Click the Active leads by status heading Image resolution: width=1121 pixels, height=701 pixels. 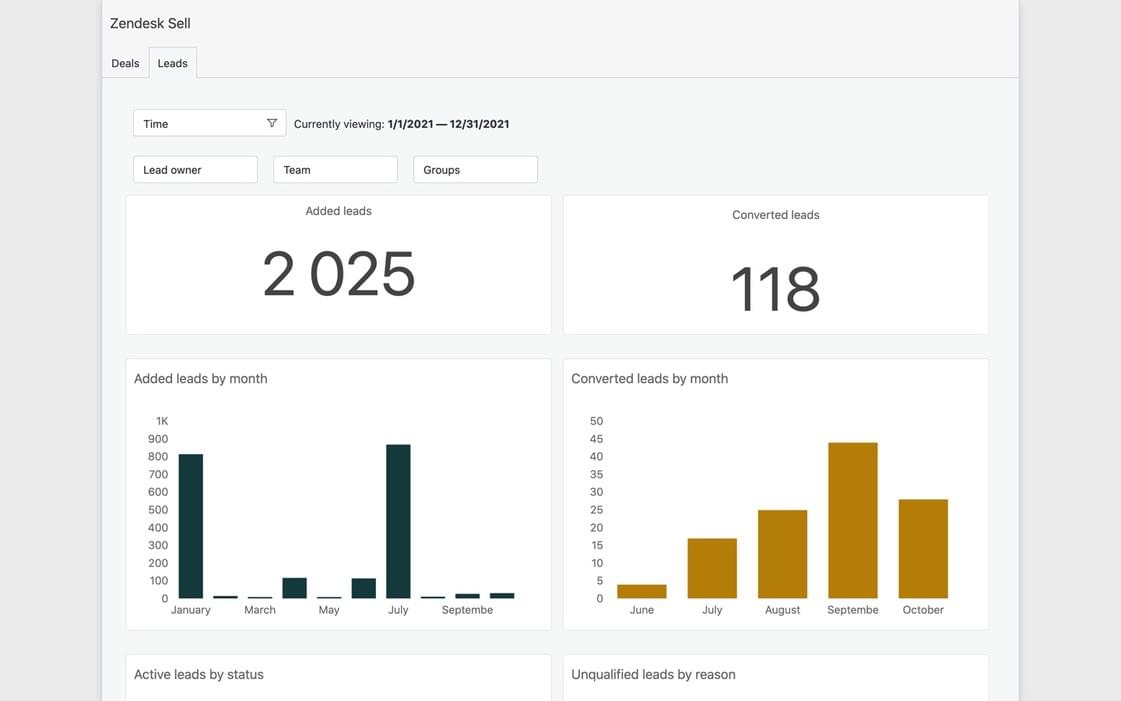[199, 675]
